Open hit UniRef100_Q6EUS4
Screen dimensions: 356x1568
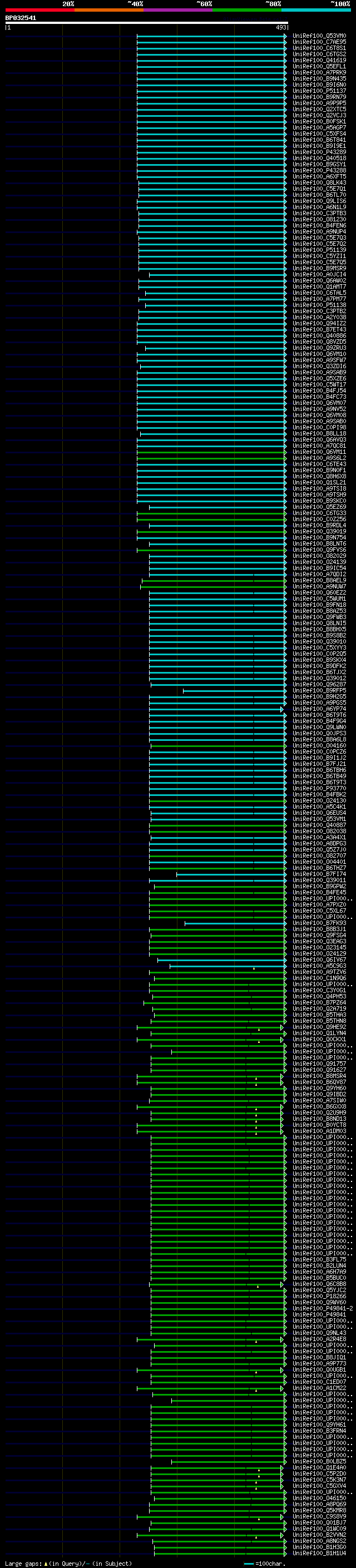(319, 813)
